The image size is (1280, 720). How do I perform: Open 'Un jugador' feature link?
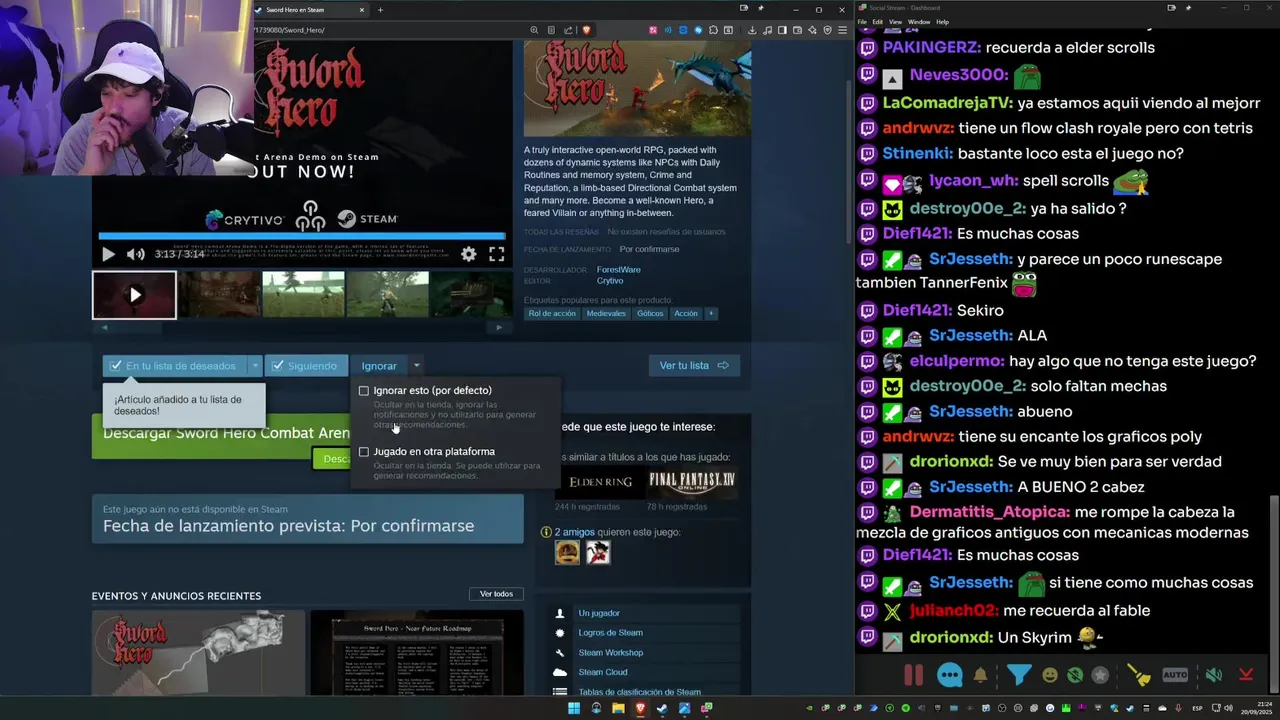[x=599, y=613]
